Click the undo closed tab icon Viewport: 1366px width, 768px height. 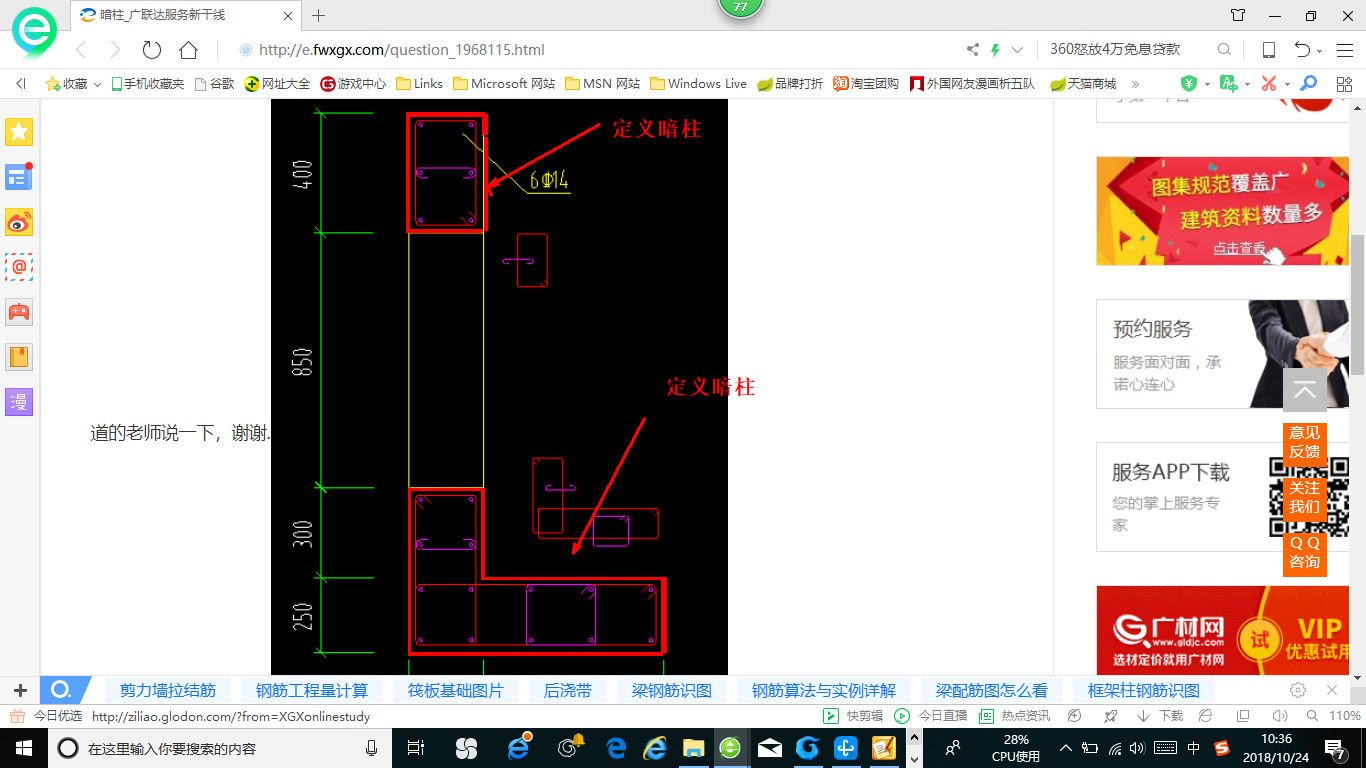click(x=1302, y=50)
